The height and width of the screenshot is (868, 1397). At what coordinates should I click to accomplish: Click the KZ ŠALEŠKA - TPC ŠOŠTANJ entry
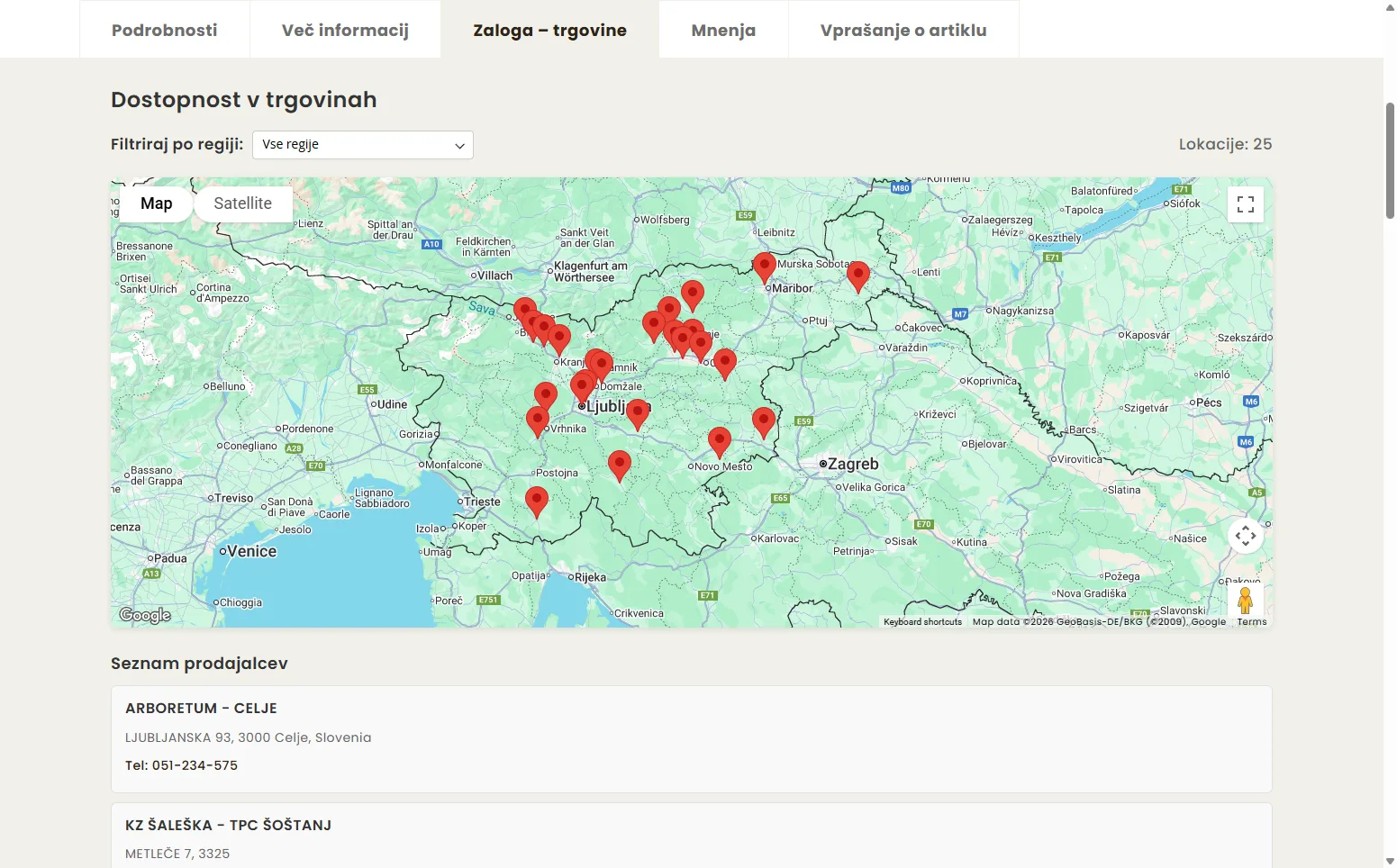(228, 825)
